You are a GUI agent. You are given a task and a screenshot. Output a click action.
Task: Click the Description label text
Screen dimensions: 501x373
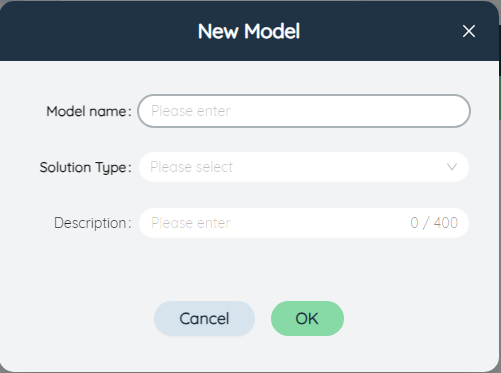(x=93, y=223)
